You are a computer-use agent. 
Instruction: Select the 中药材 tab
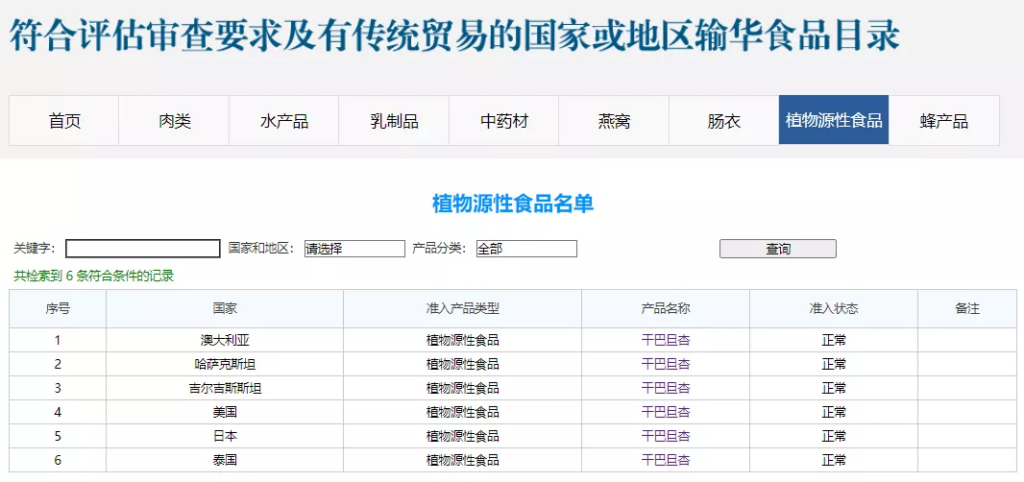point(504,121)
